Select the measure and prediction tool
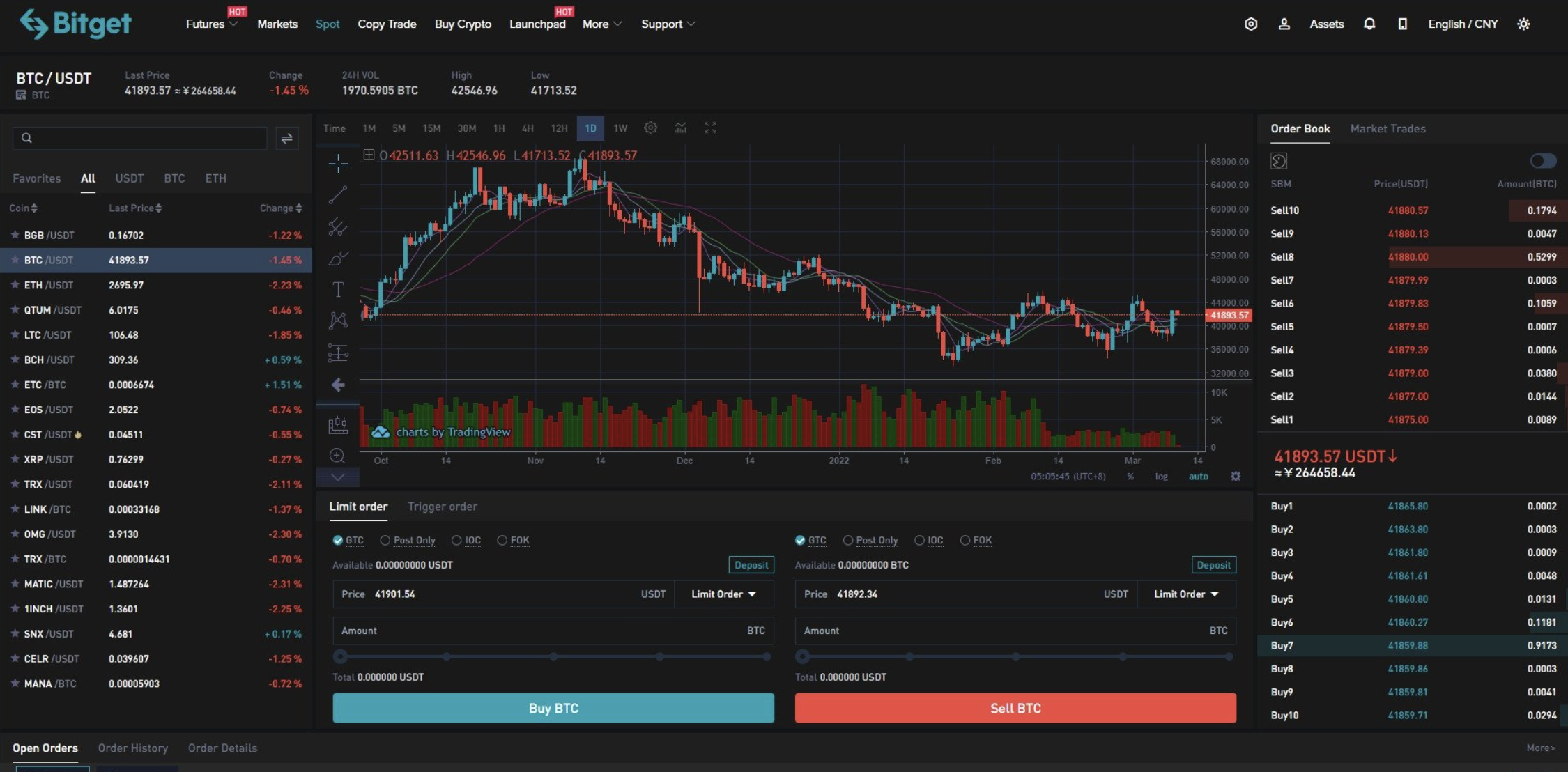Image resolution: width=1568 pixels, height=772 pixels. (338, 353)
